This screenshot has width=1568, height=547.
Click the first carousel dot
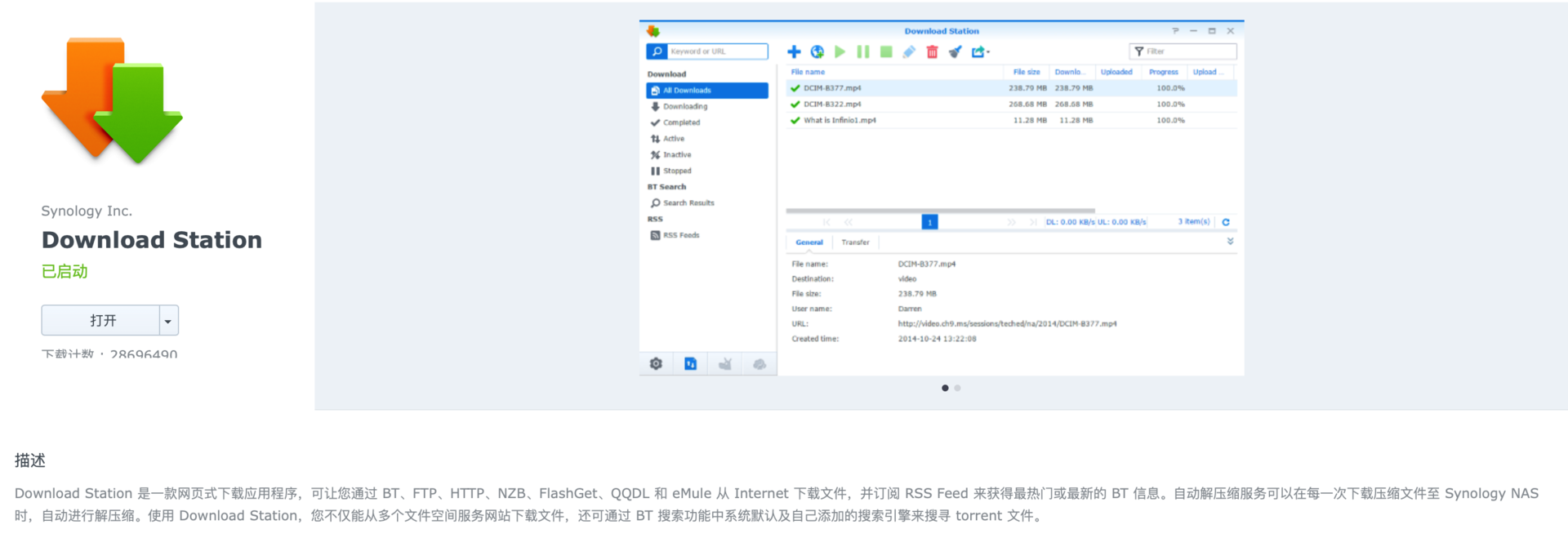[945, 388]
